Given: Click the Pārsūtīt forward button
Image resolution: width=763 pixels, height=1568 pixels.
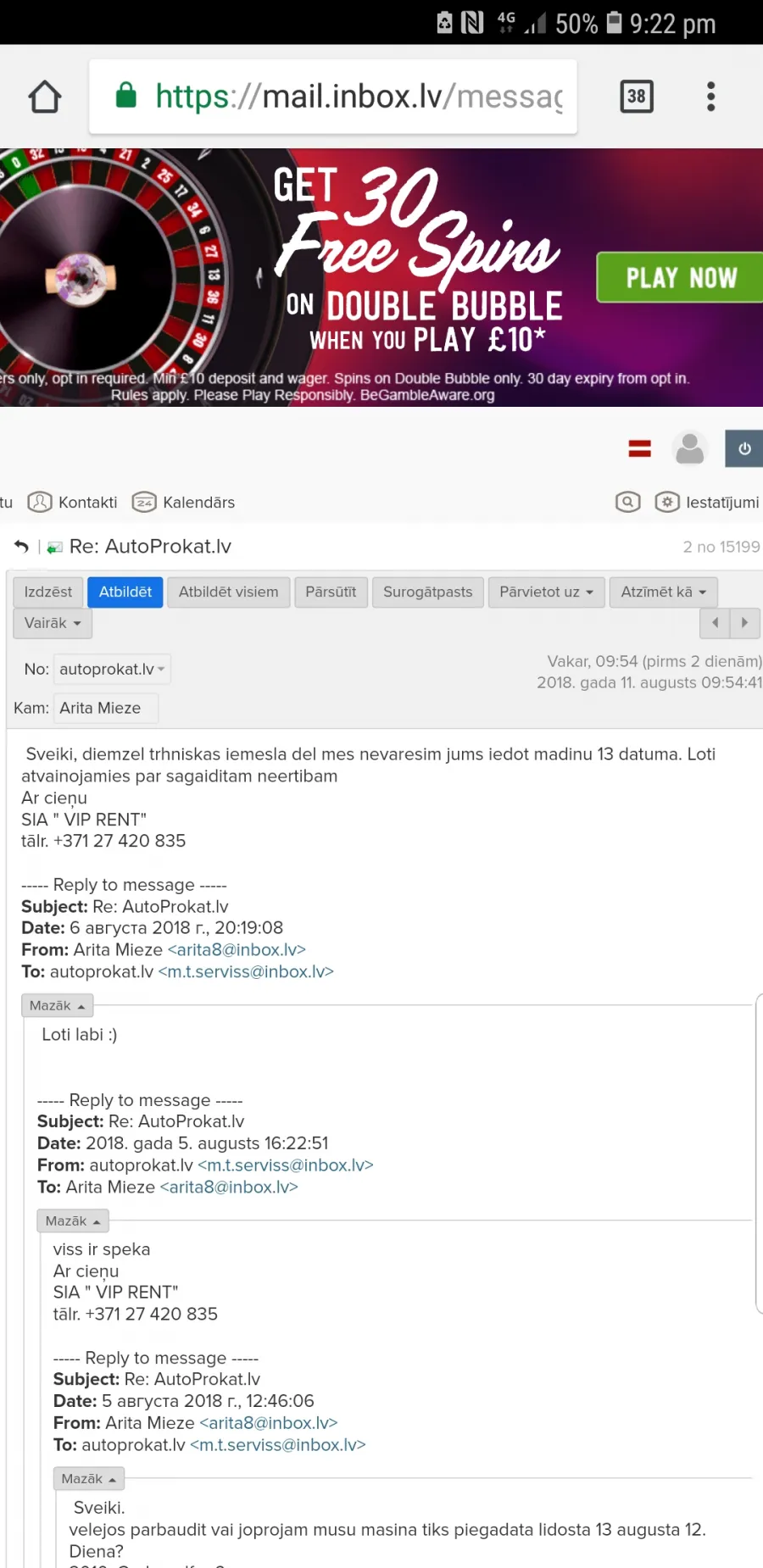Looking at the screenshot, I should pos(331,592).
